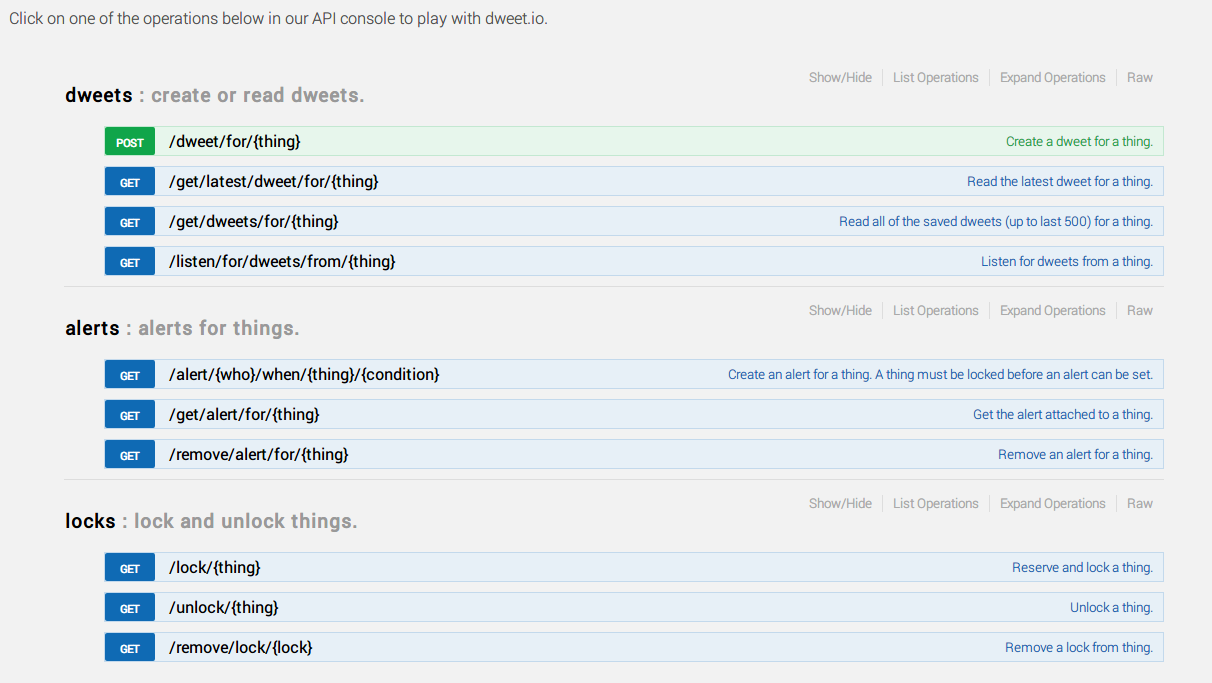Expand the /alert/{who}/when/{thing}/{condition} path
The height and width of the screenshot is (683, 1212).
tap(305, 374)
